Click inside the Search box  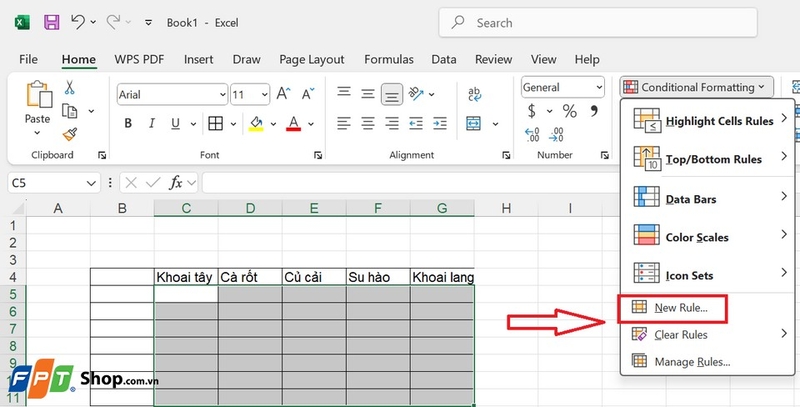[x=598, y=22]
